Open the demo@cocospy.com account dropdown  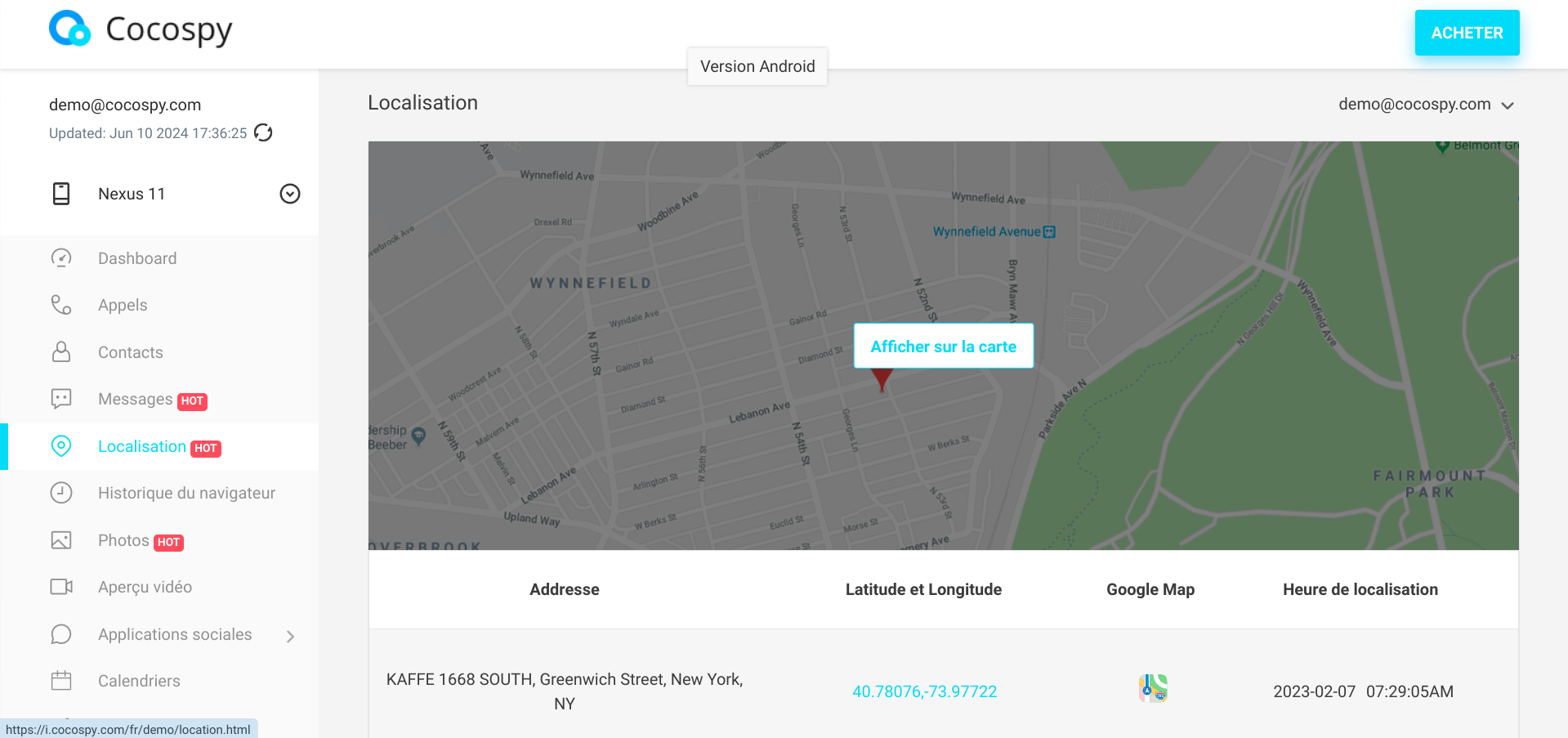pyautogui.click(x=1426, y=105)
